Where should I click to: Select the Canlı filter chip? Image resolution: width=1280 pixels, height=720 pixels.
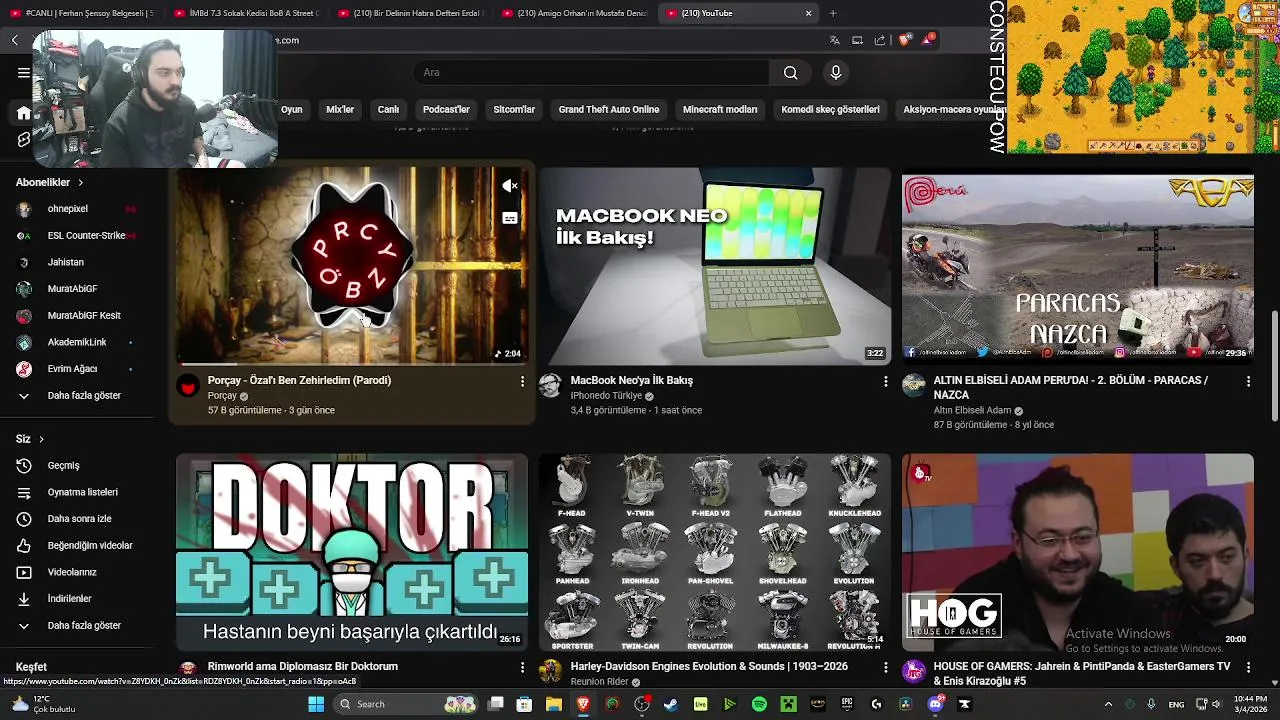[388, 109]
